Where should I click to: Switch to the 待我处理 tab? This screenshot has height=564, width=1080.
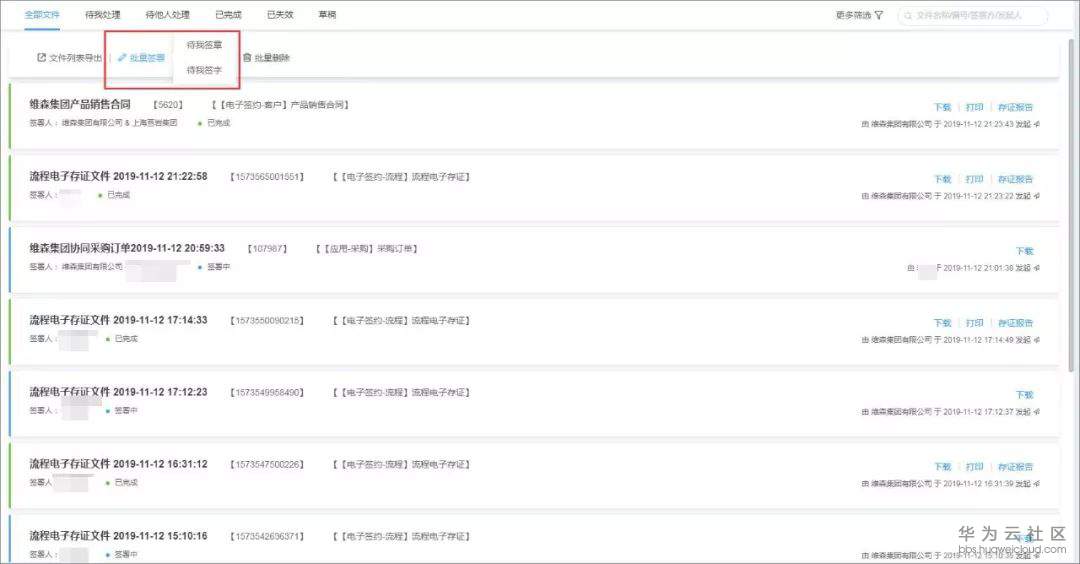[x=101, y=15]
